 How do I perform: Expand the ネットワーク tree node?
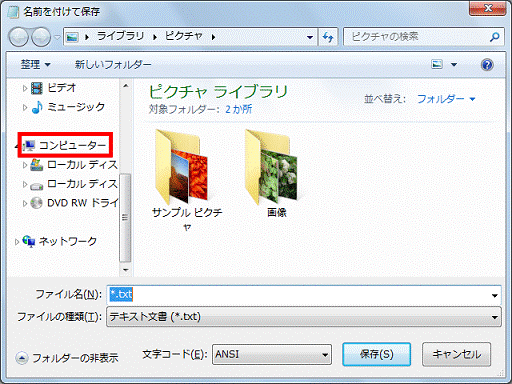tap(17, 242)
